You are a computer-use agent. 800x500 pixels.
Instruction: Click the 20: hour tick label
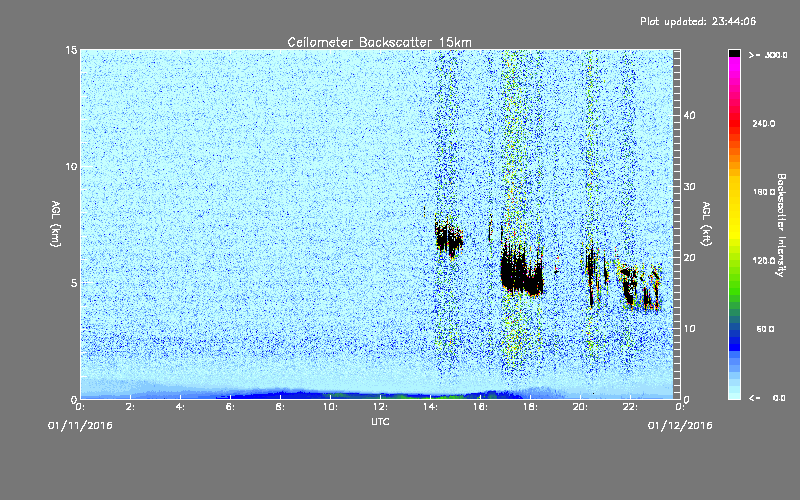580,407
